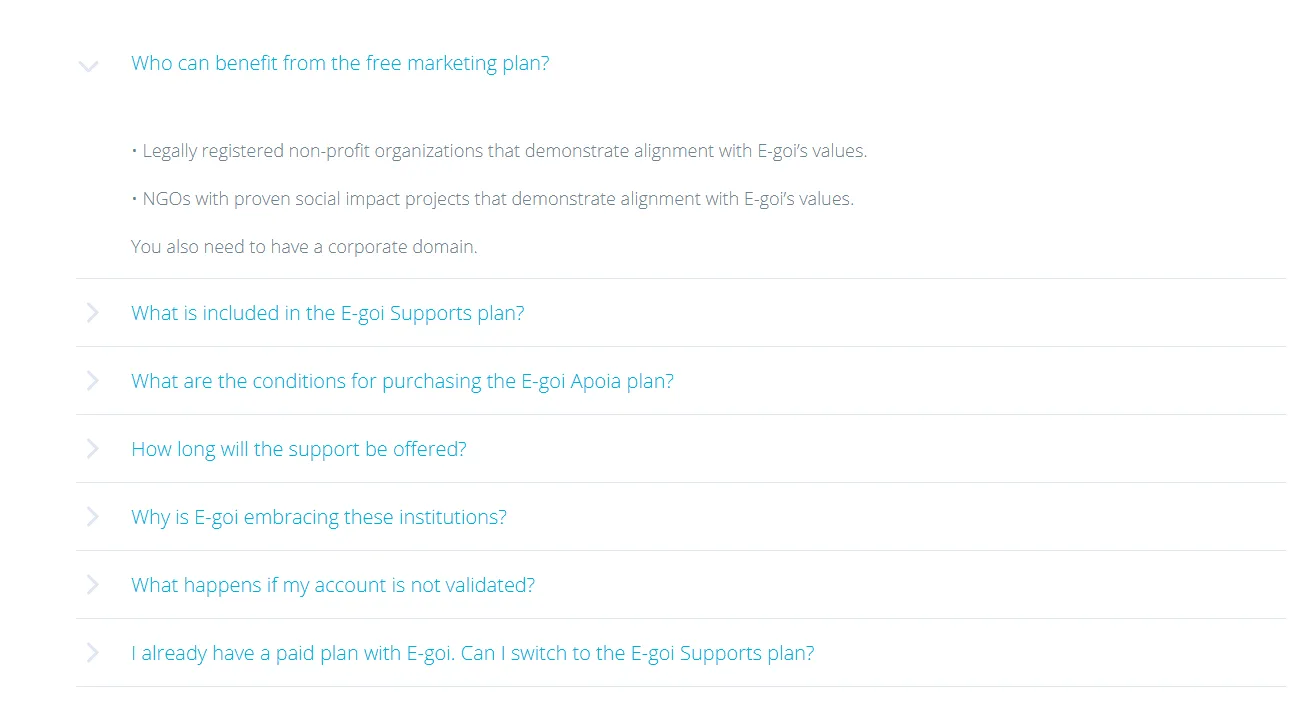Open 'What is included in the E-goi Supports plan?'
This screenshot has height=714, width=1306.
tap(328, 313)
